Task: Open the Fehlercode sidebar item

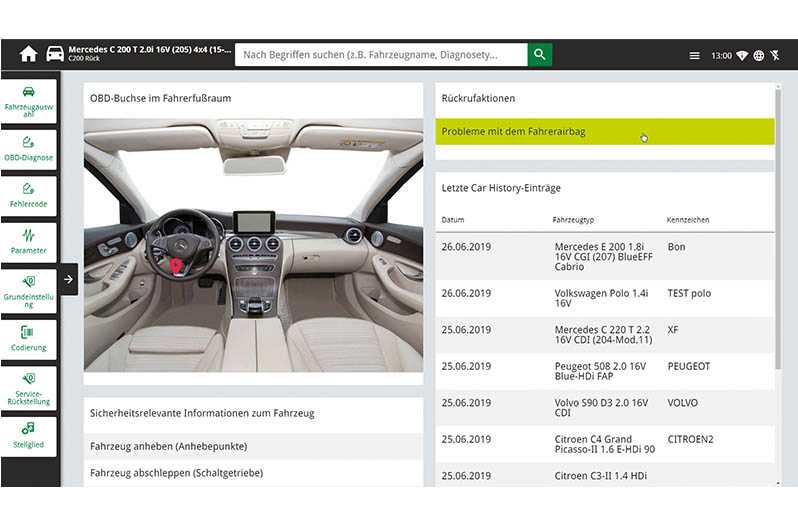Action: [x=29, y=194]
